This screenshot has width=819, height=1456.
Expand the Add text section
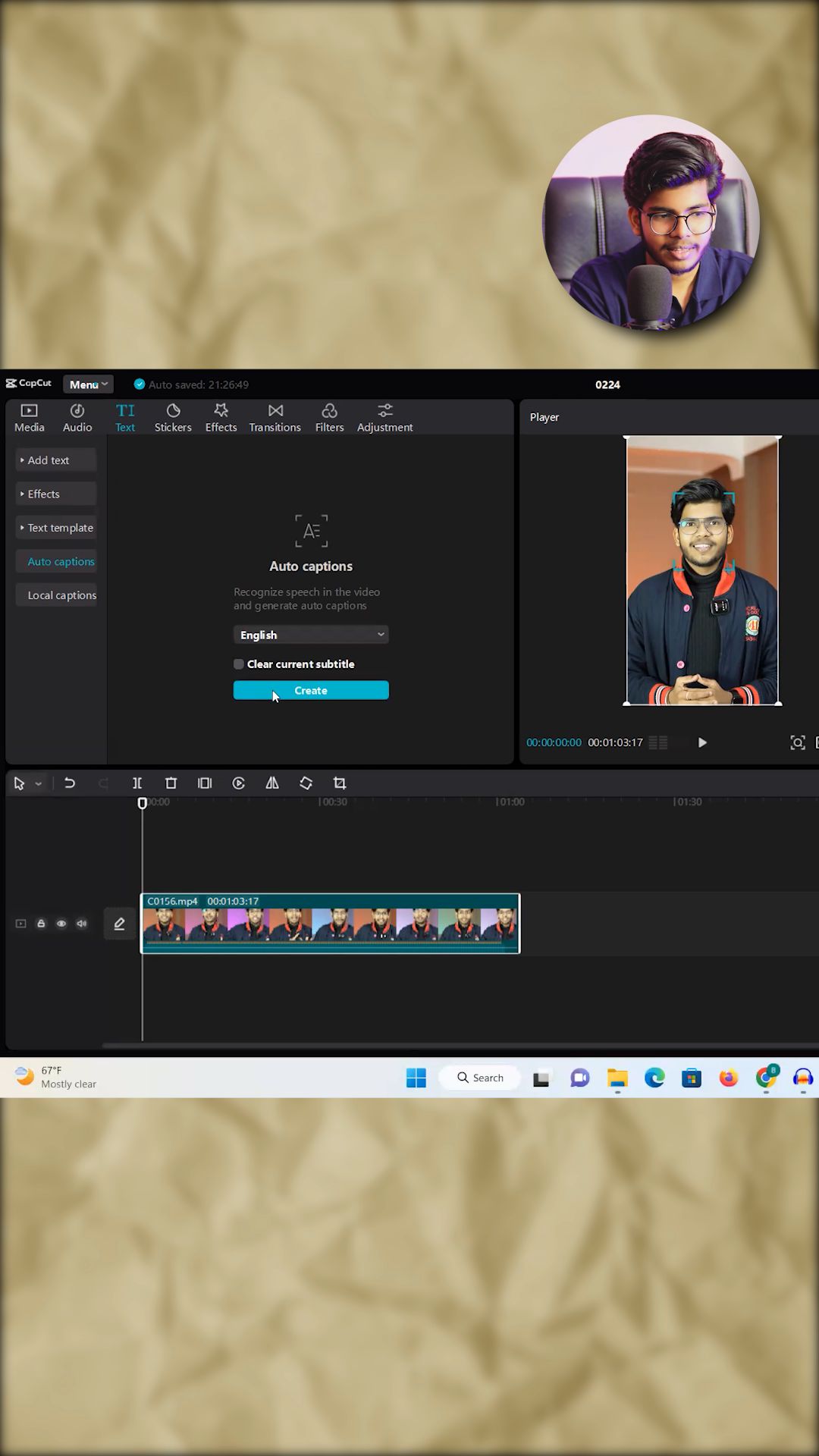tap(56, 460)
